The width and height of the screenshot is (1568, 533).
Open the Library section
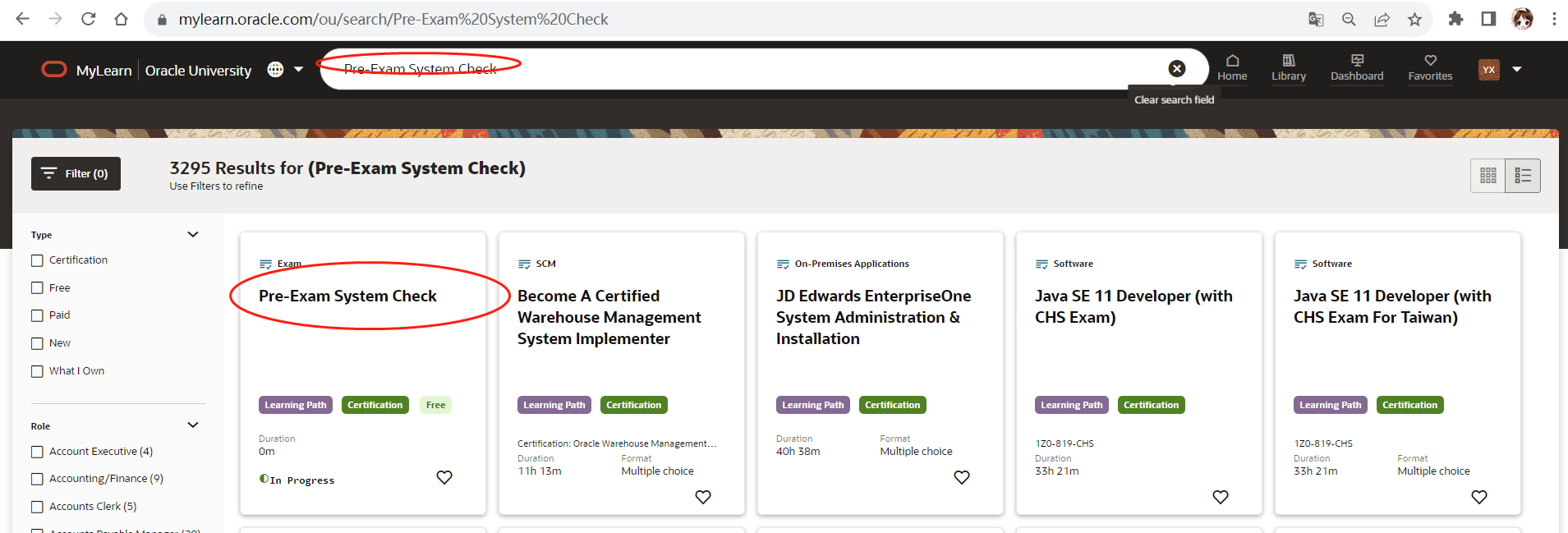pyautogui.click(x=1289, y=68)
